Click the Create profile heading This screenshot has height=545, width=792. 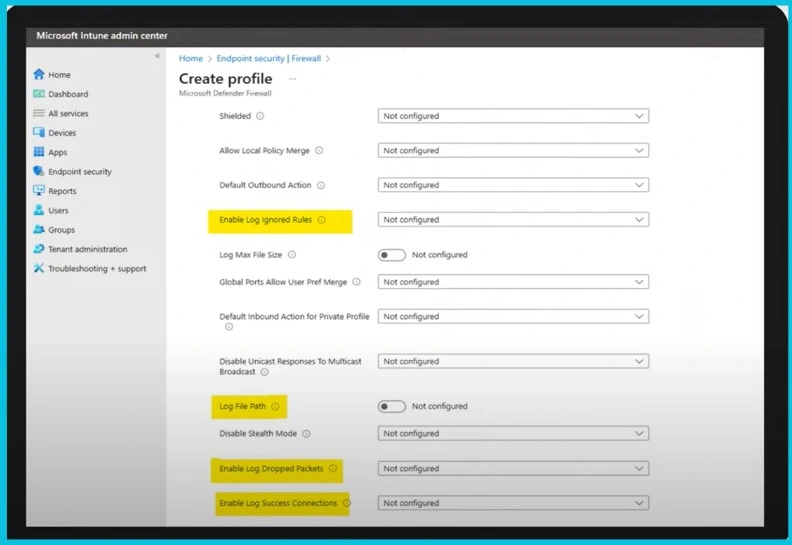tap(226, 79)
